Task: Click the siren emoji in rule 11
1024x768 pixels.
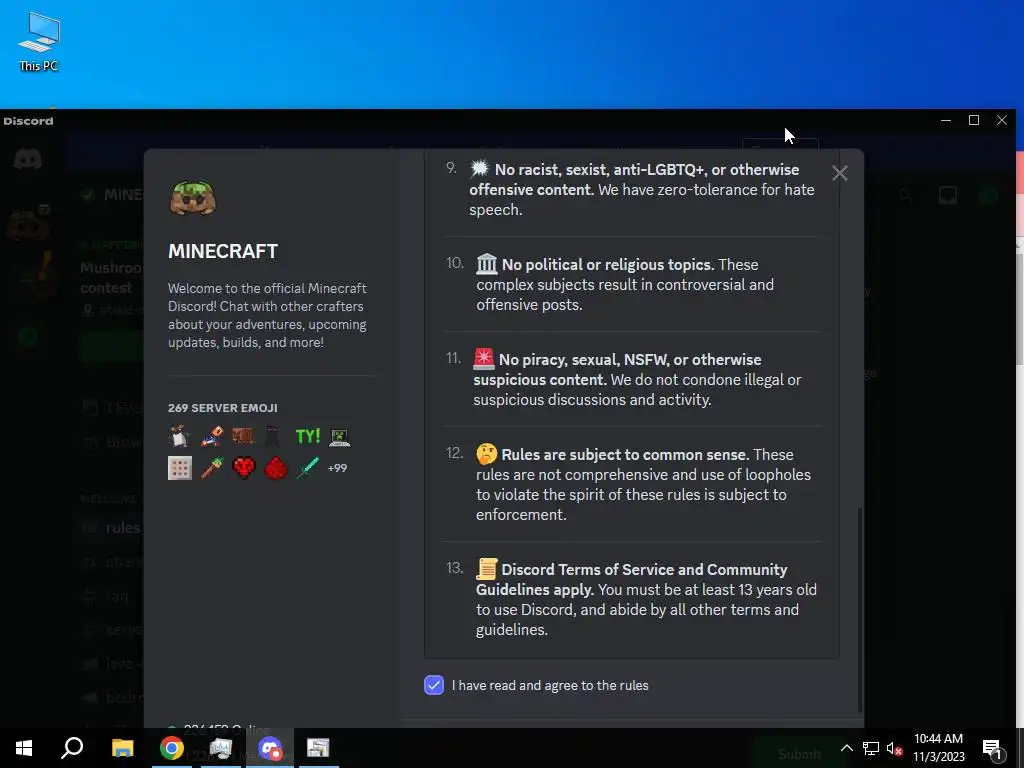Action: [484, 359]
